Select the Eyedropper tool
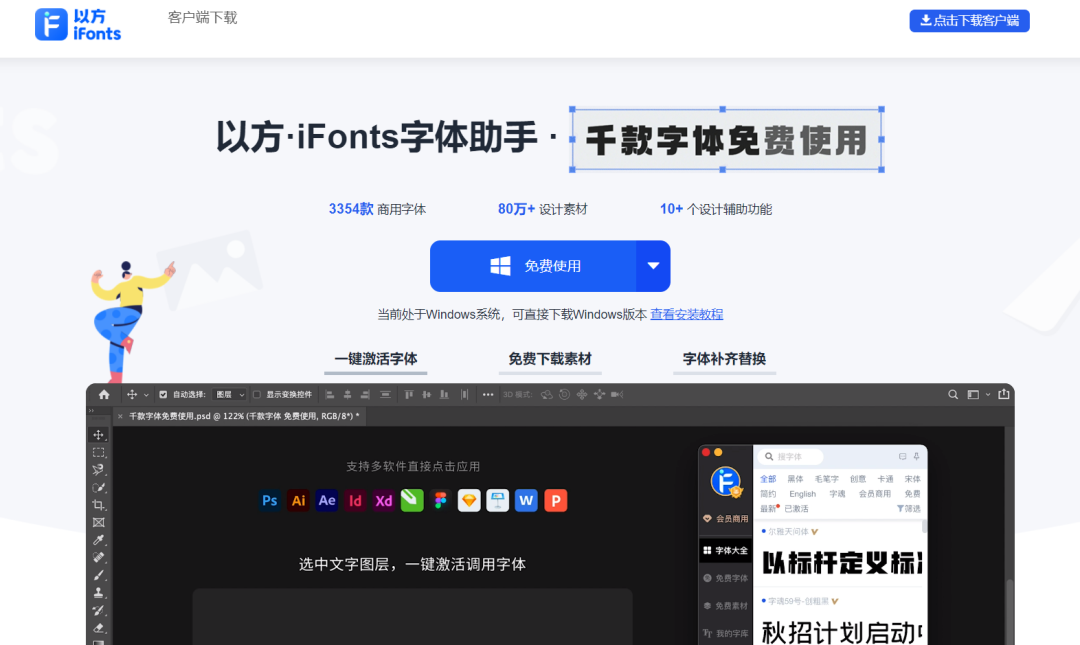The width and height of the screenshot is (1080, 645). pyautogui.click(x=98, y=540)
